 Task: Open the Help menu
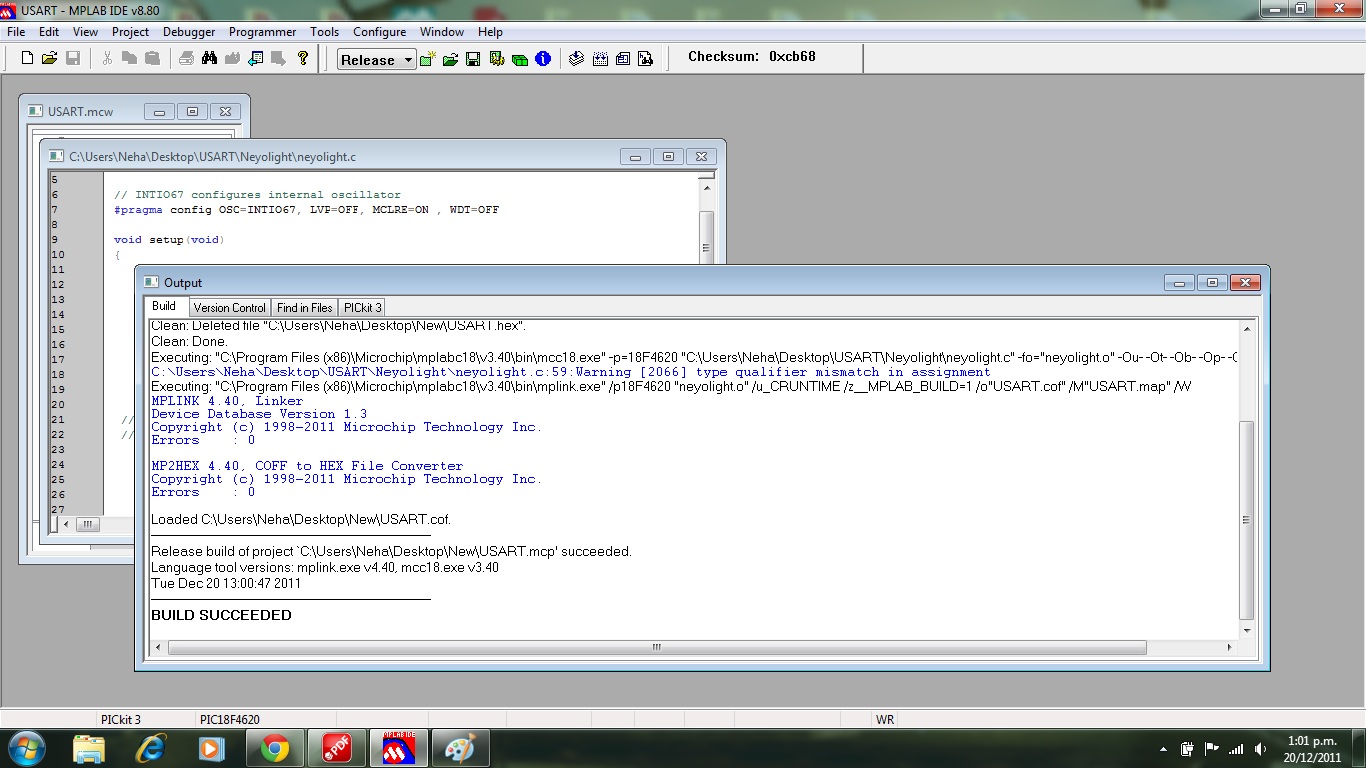(490, 32)
